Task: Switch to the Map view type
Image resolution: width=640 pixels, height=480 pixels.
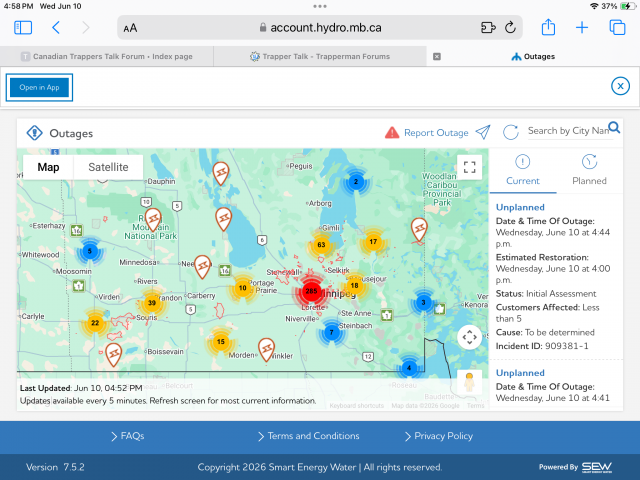Action: [48, 167]
